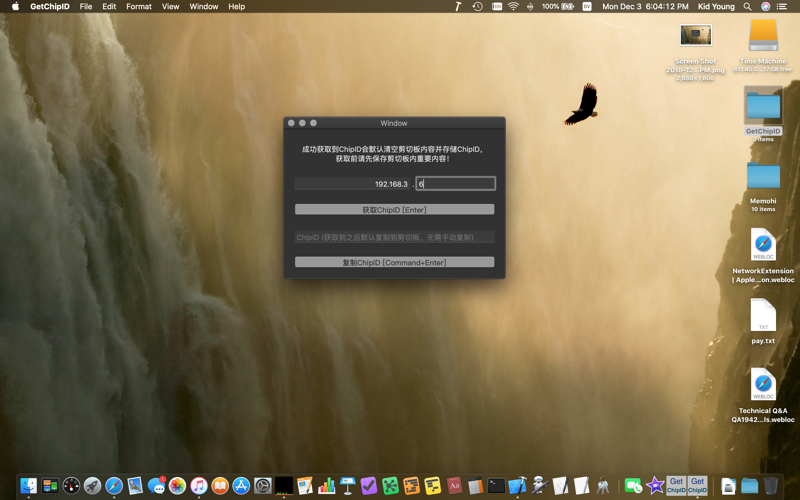Image resolution: width=800 pixels, height=500 pixels.
Task: Select the pay.txt file on desktop
Action: click(763, 316)
